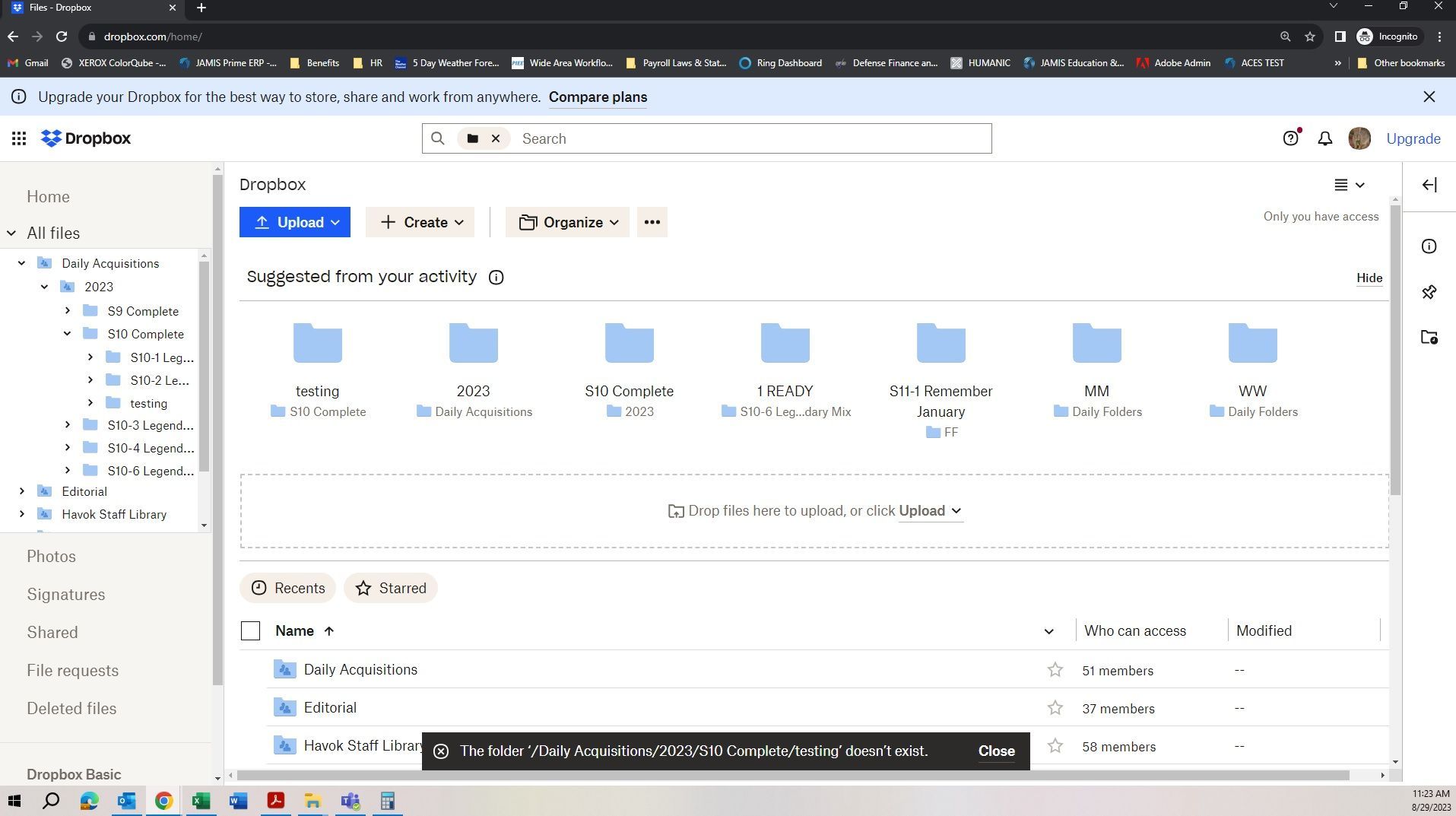Open the suggested MM folder
The image size is (1456, 816).
pyautogui.click(x=1096, y=369)
